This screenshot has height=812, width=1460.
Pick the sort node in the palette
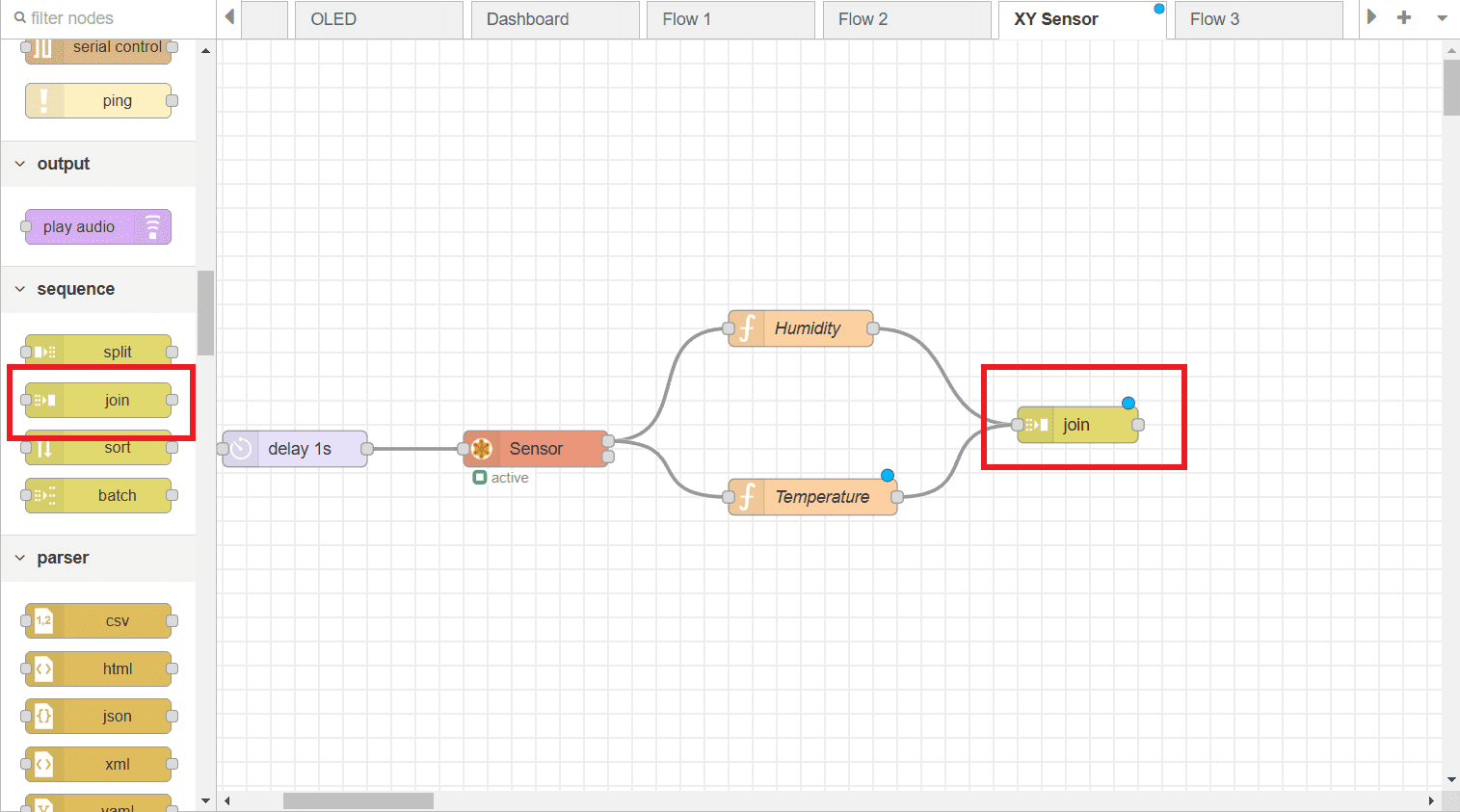point(97,447)
